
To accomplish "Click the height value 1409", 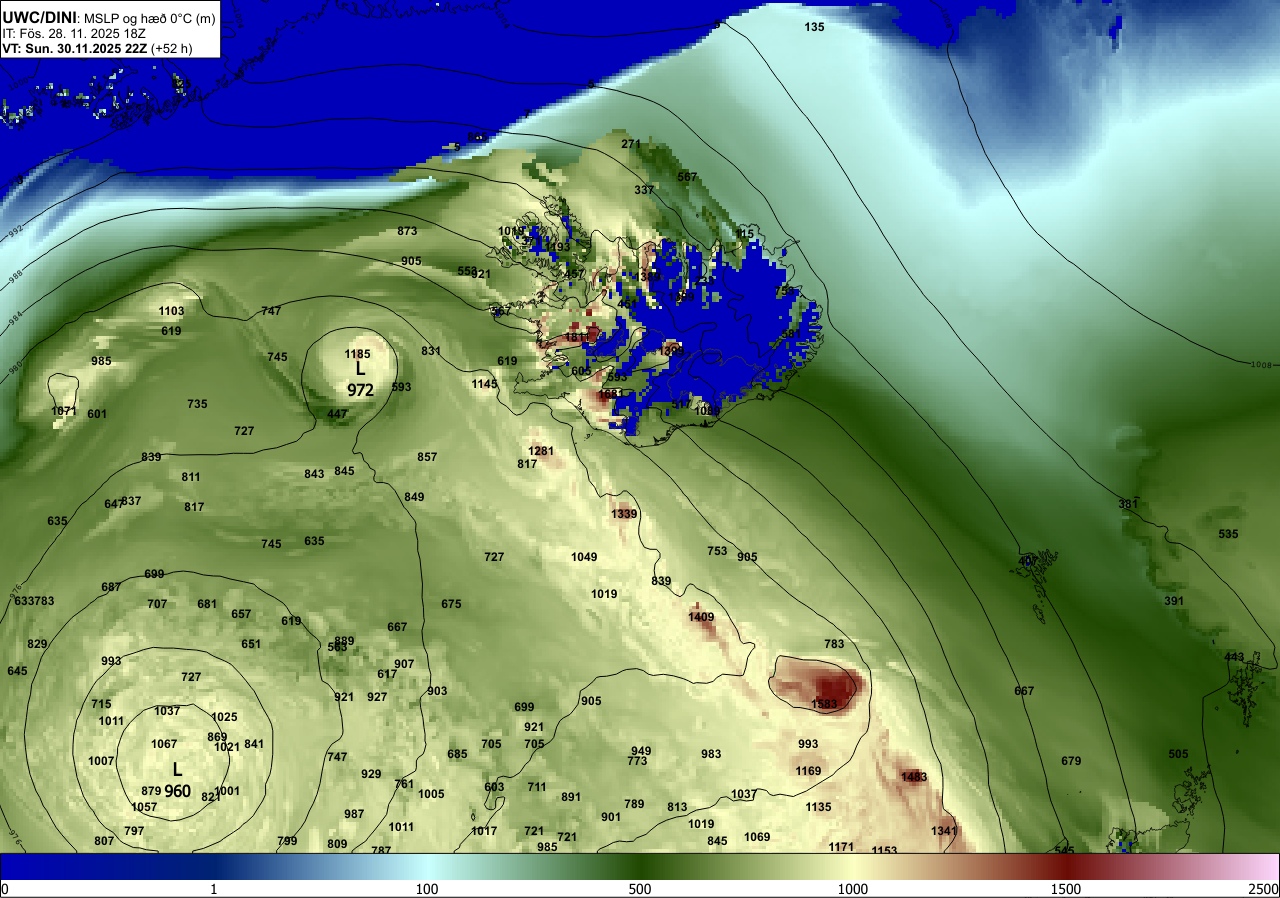I will click(701, 617).
